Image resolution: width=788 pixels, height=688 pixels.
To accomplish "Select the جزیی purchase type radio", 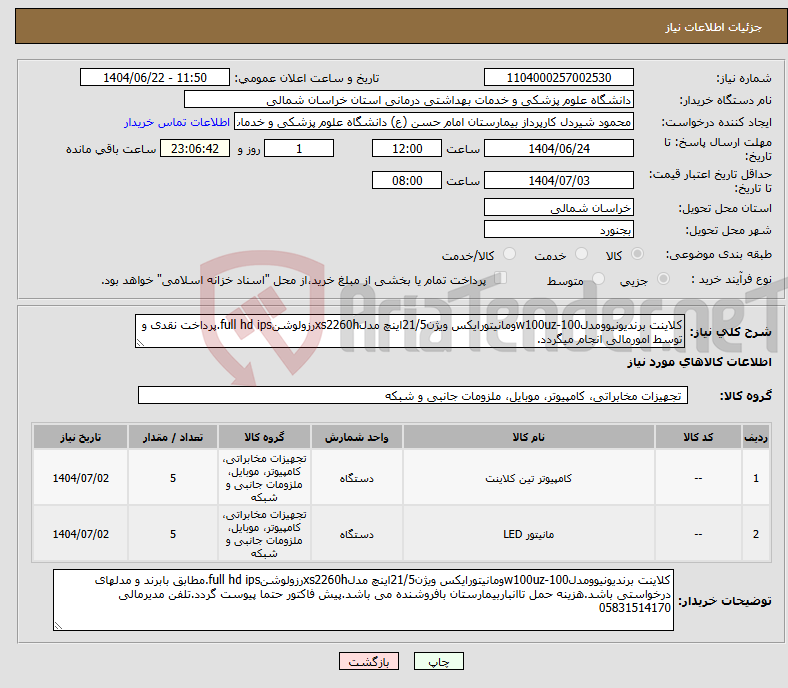I will click(x=663, y=279).
